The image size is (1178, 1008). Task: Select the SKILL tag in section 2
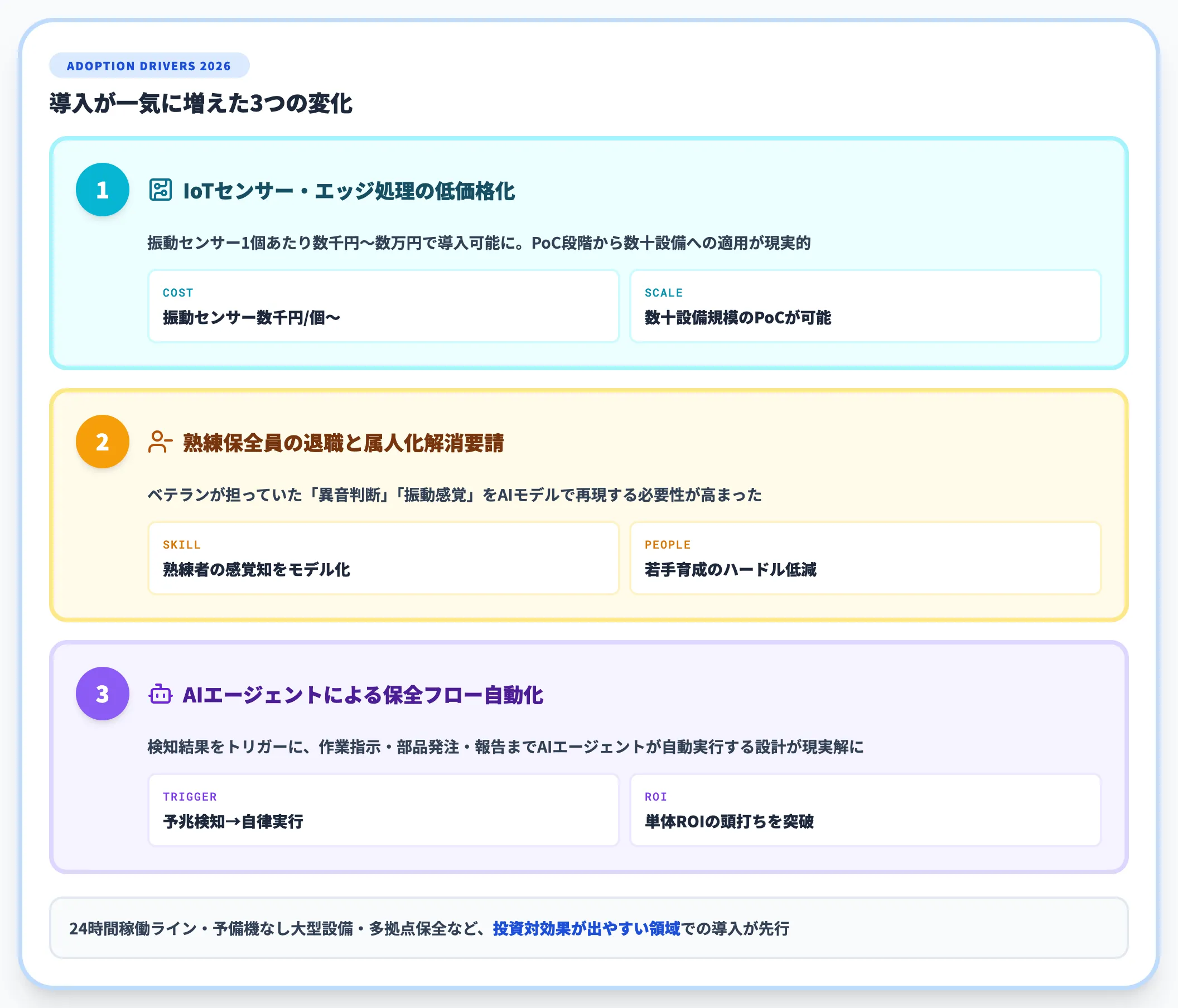coord(181,544)
